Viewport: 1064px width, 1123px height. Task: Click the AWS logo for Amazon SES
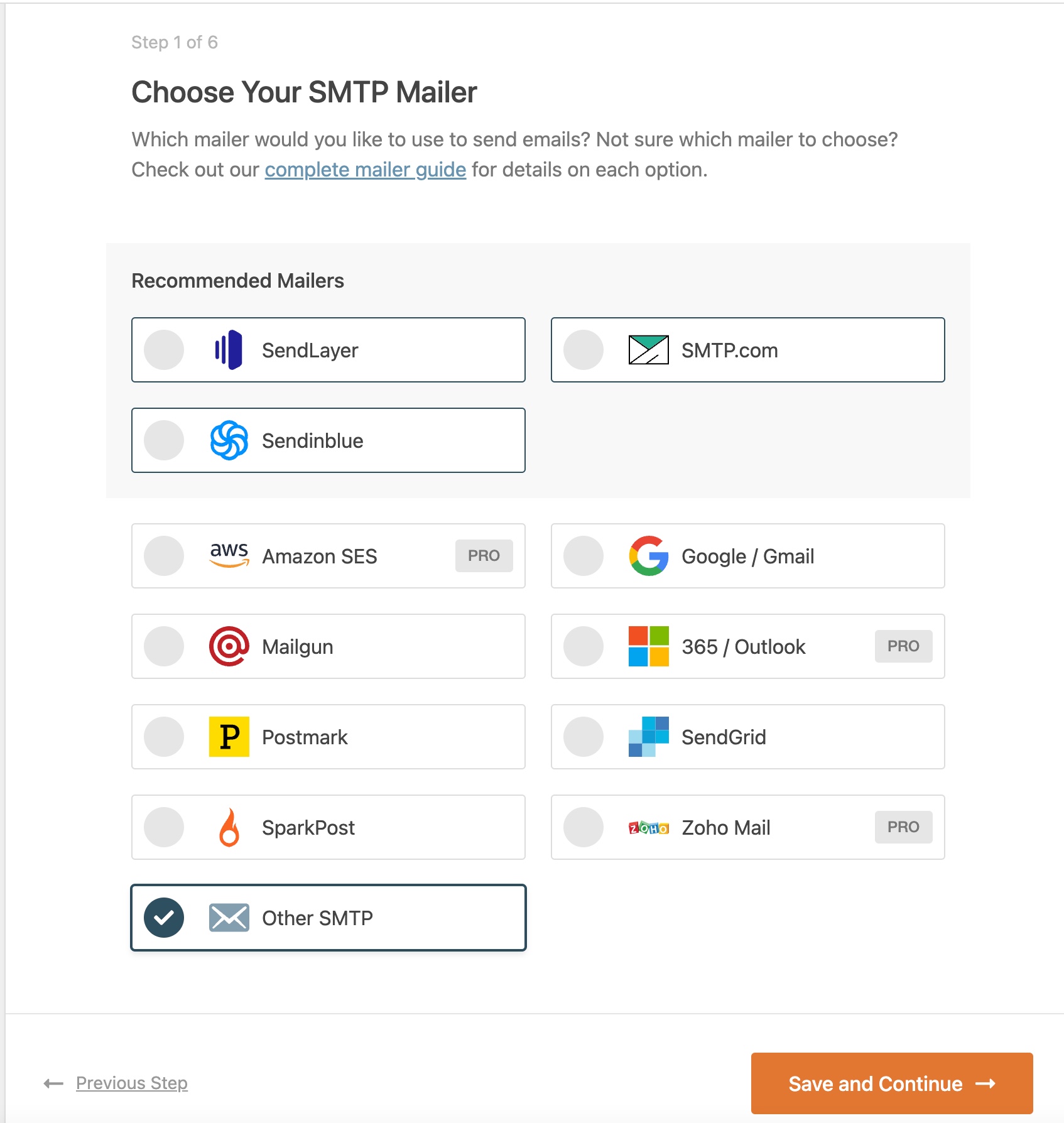[x=229, y=555]
